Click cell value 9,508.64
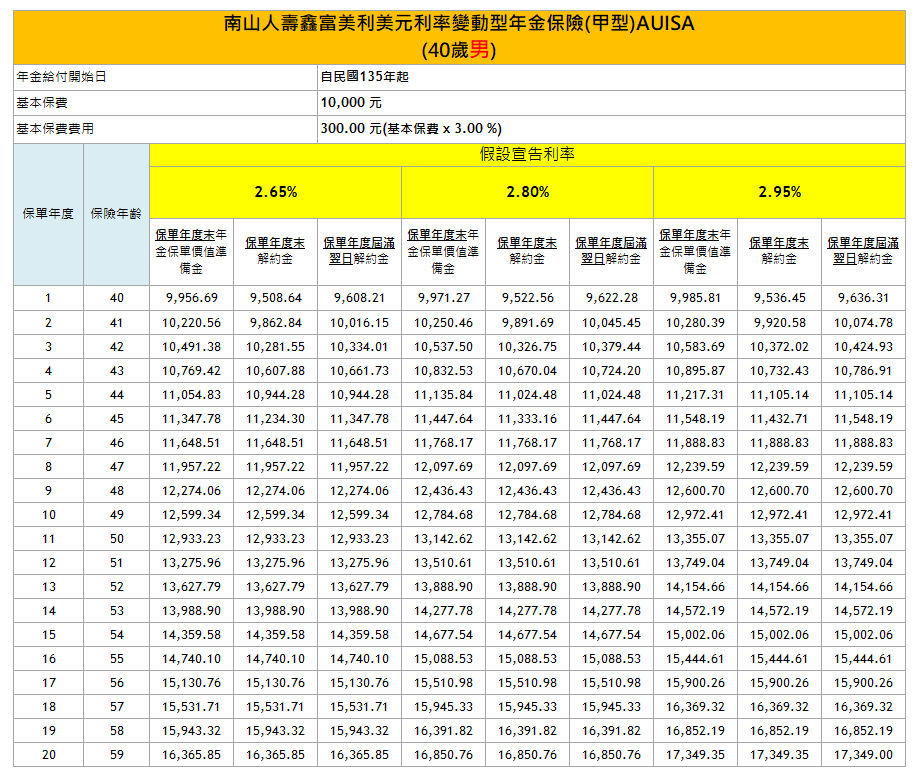Image resolution: width=914 pixels, height=777 pixels. (x=276, y=298)
